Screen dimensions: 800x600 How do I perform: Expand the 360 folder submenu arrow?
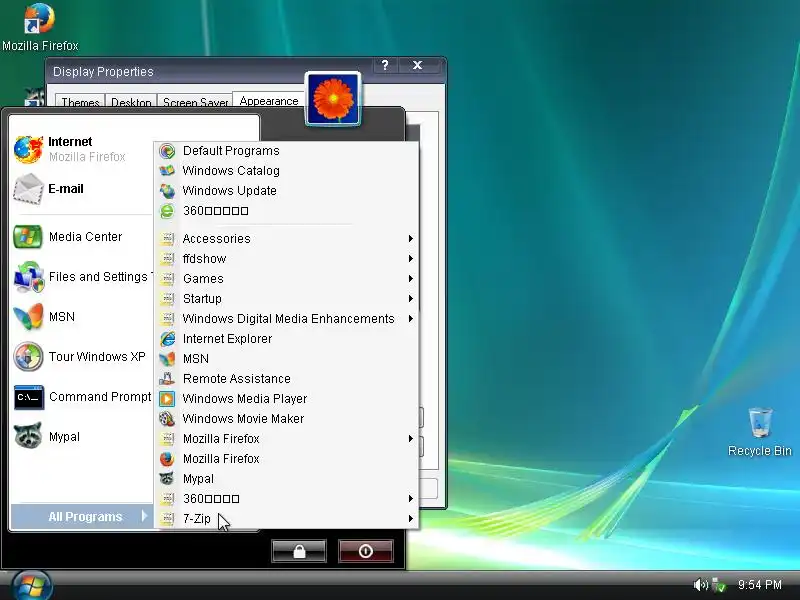pos(410,498)
